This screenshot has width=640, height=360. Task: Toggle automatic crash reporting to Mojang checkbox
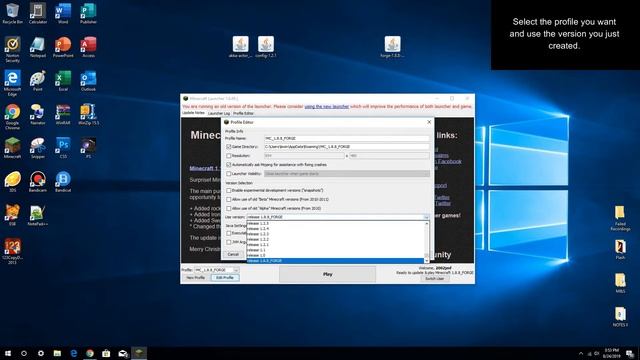(x=229, y=164)
